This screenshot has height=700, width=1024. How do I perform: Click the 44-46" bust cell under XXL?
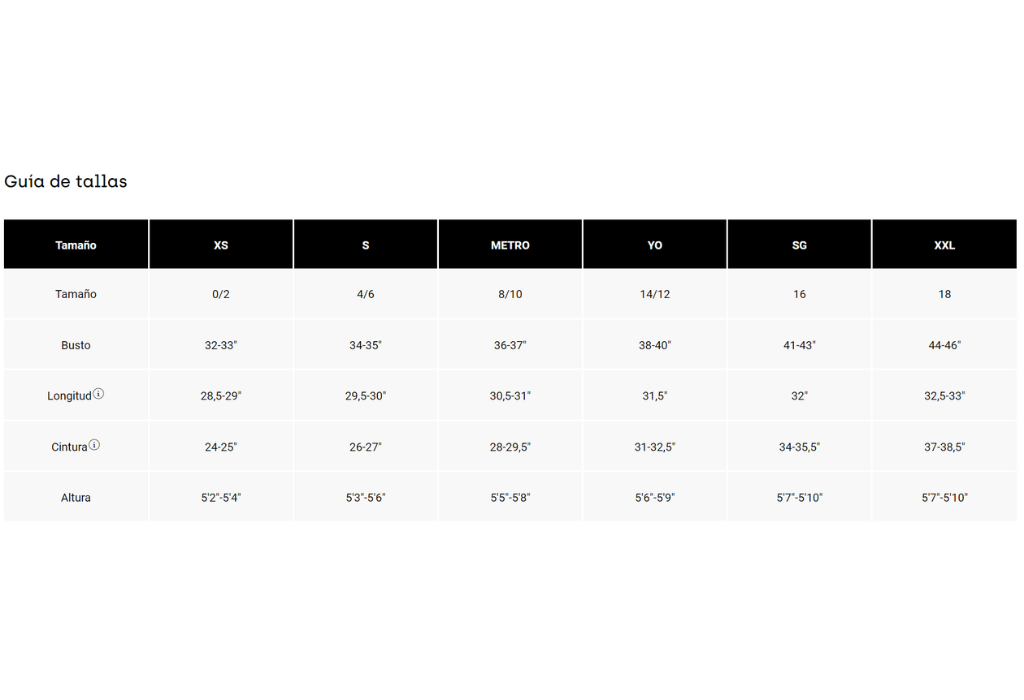[x=944, y=345]
